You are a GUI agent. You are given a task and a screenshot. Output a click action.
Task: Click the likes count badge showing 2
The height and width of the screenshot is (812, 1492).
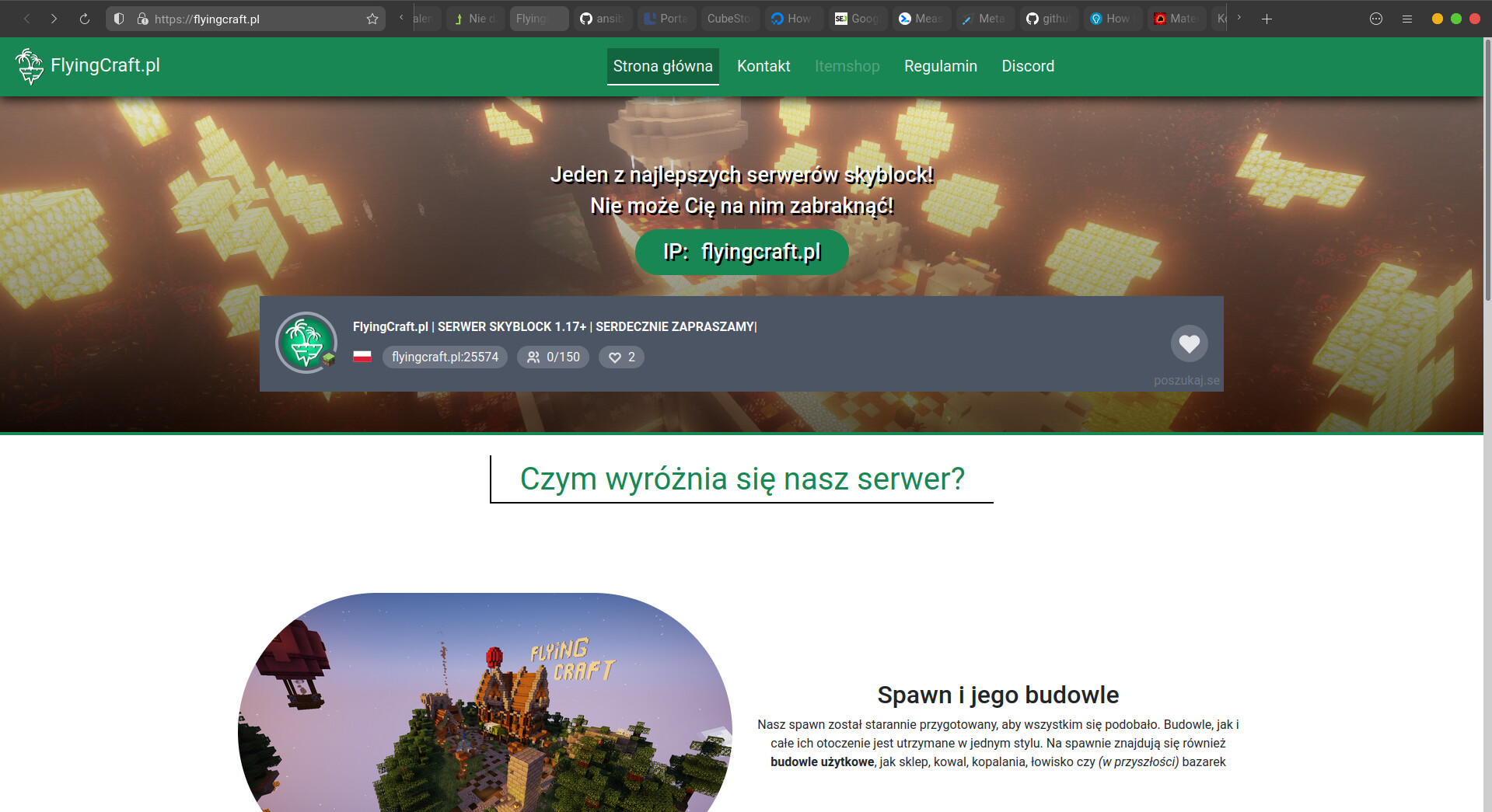(621, 357)
